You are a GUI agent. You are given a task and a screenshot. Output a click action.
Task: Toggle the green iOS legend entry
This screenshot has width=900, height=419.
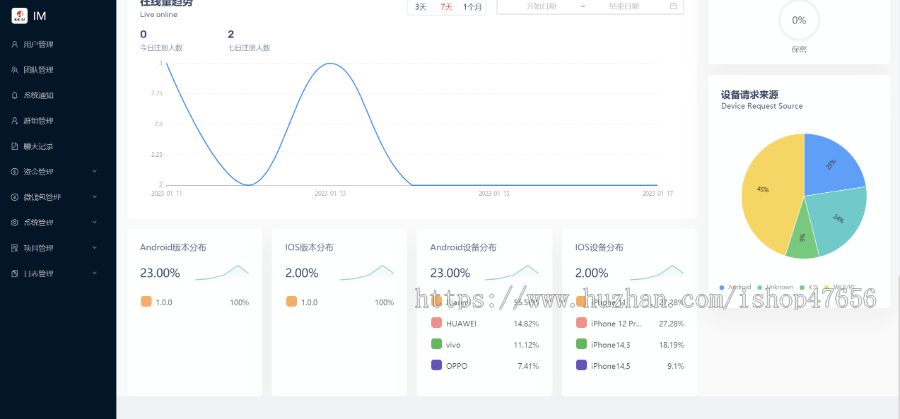[809, 287]
